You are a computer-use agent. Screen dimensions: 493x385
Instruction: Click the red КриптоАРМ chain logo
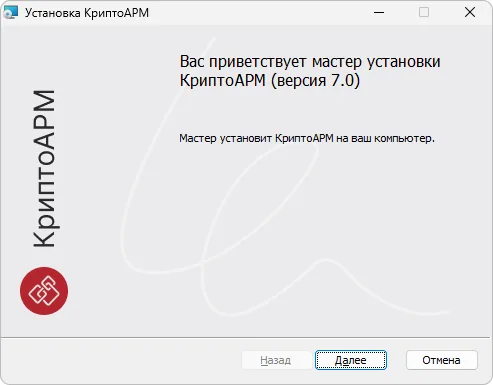click(44, 291)
